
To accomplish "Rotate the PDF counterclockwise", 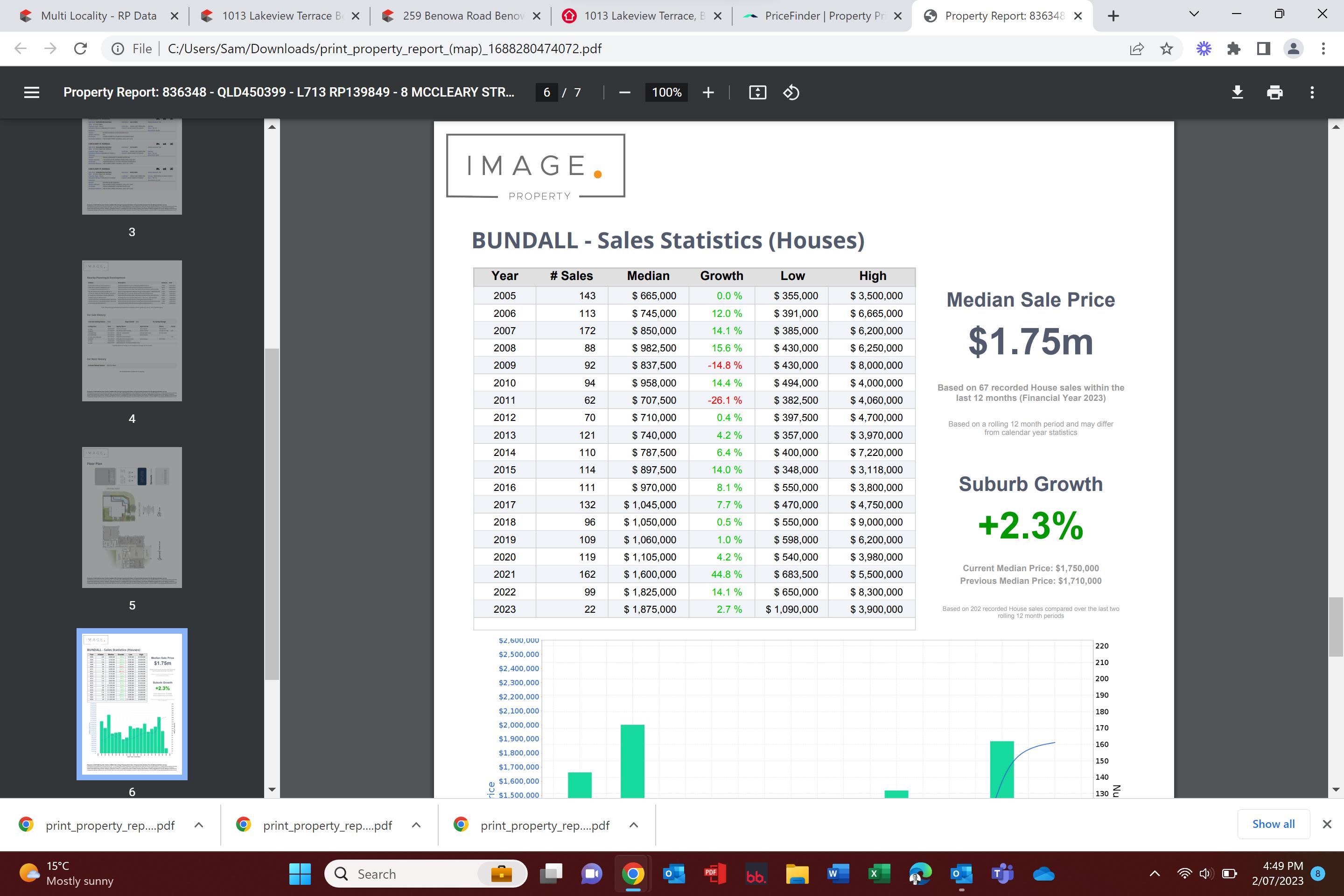I will (x=791, y=92).
